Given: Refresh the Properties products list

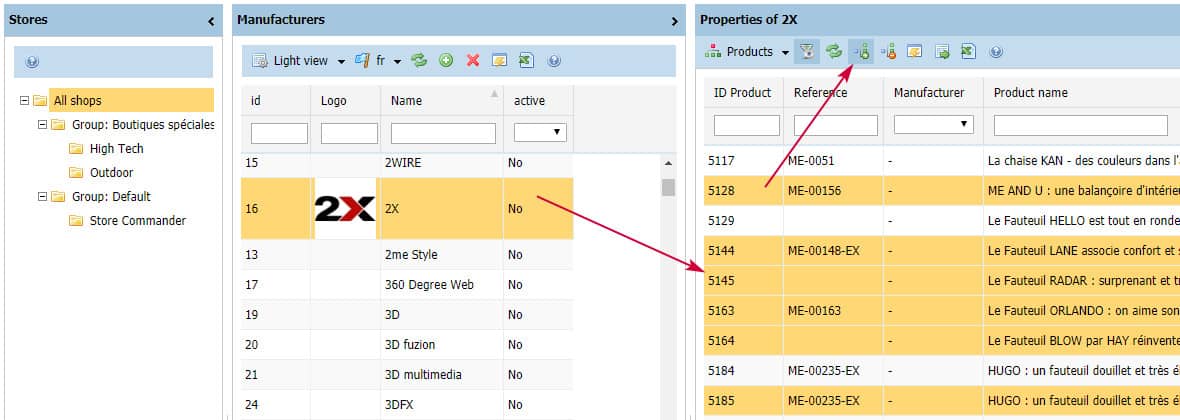Looking at the screenshot, I should 833,52.
